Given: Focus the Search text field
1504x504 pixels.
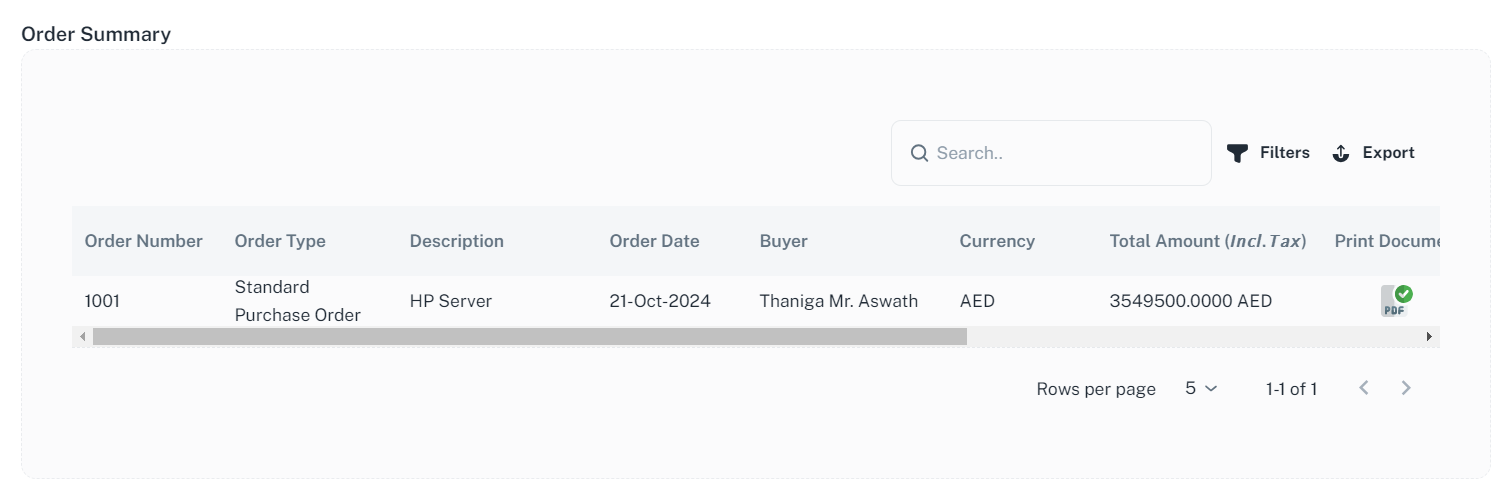Looking at the screenshot, I should point(1065,153).
